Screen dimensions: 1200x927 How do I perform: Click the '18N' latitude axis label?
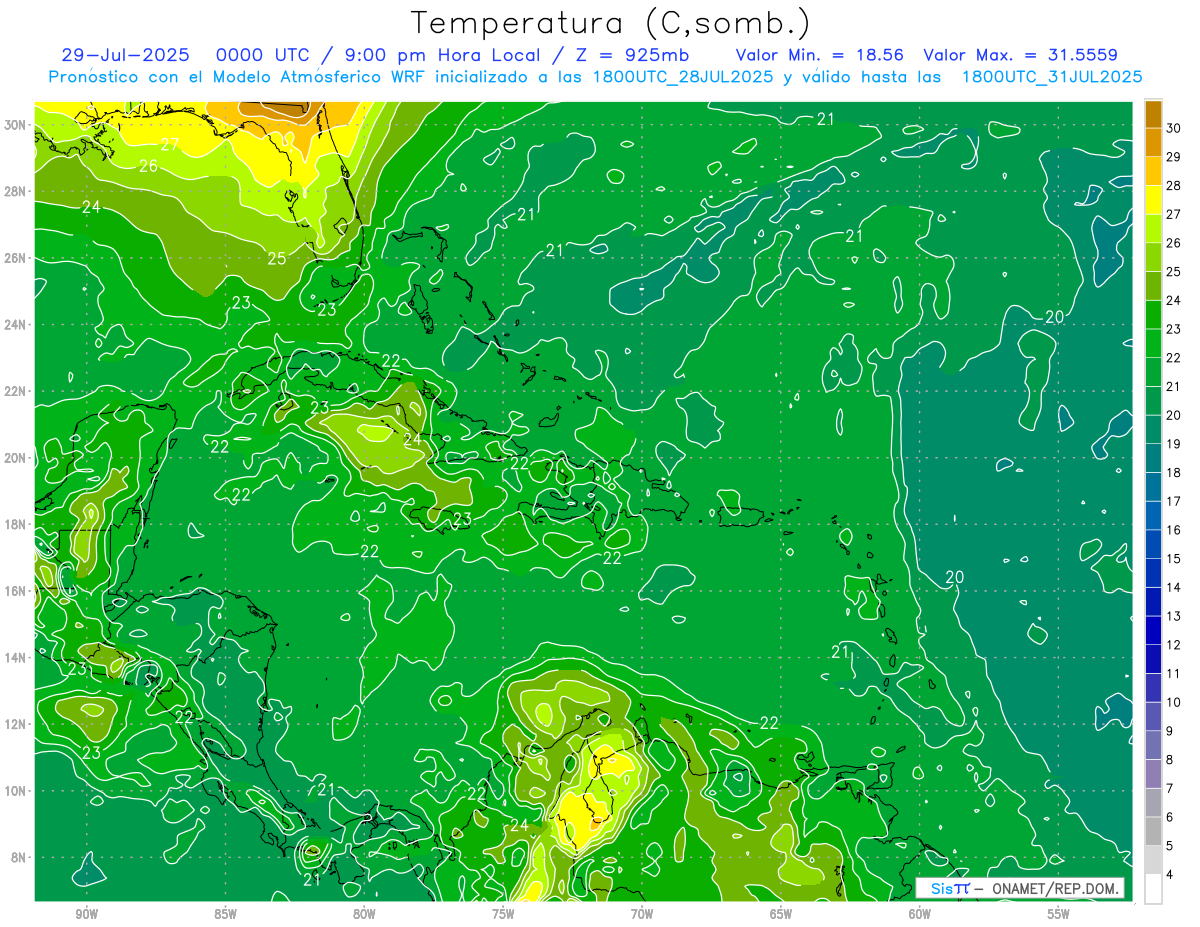pyautogui.click(x=15, y=524)
